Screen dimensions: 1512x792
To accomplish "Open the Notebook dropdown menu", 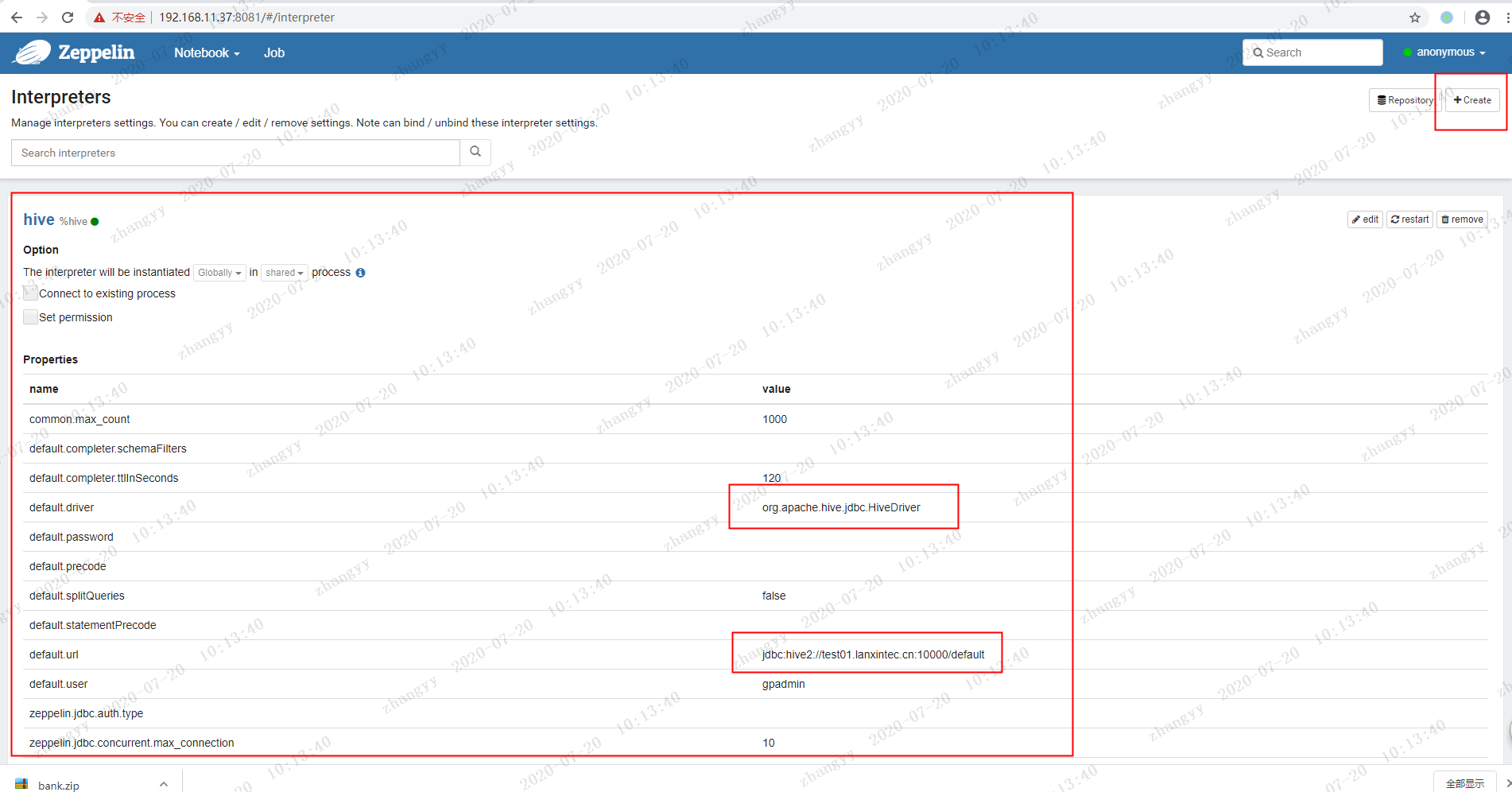I will (x=207, y=53).
